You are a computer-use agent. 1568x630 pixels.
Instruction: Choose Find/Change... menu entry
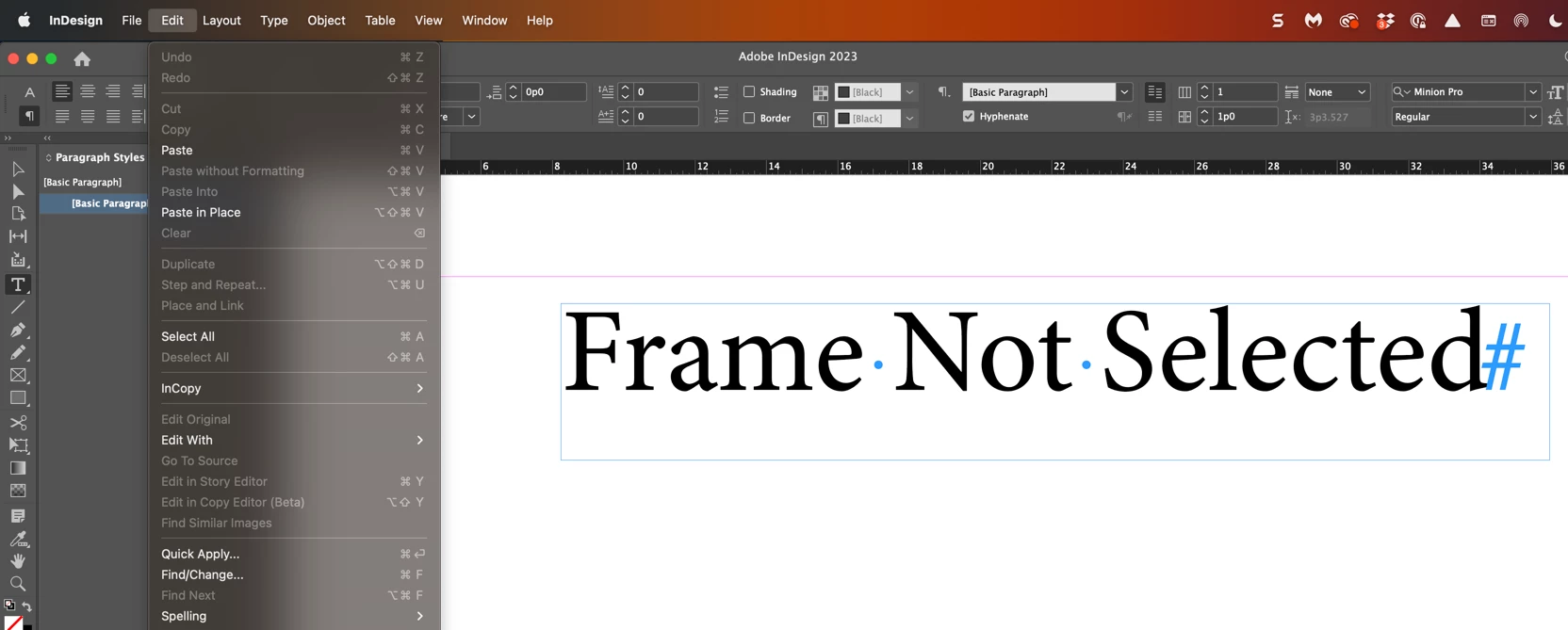pos(293,574)
